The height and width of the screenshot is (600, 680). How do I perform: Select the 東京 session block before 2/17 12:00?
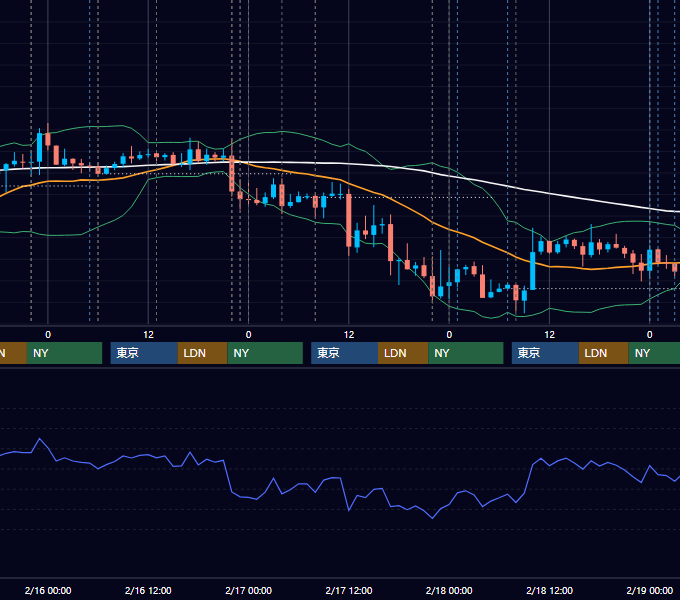(x=344, y=353)
